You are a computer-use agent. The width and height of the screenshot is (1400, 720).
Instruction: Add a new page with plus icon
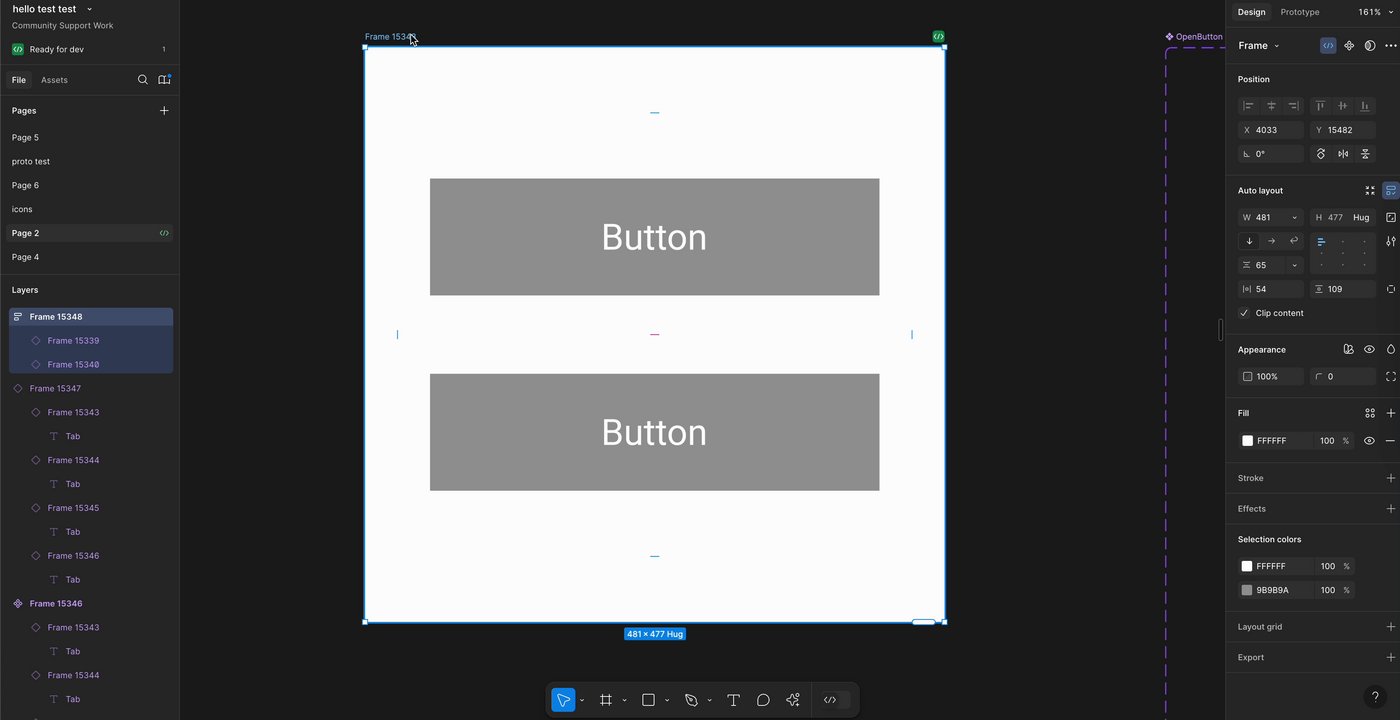164,111
